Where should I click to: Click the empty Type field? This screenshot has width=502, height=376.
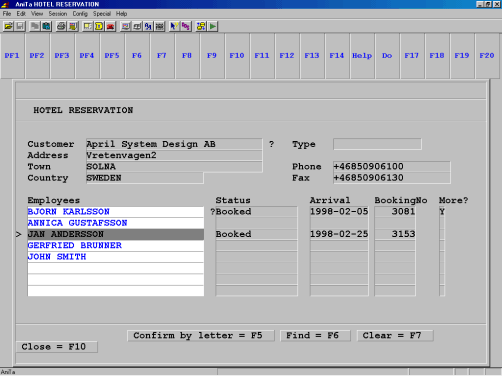click(x=377, y=144)
